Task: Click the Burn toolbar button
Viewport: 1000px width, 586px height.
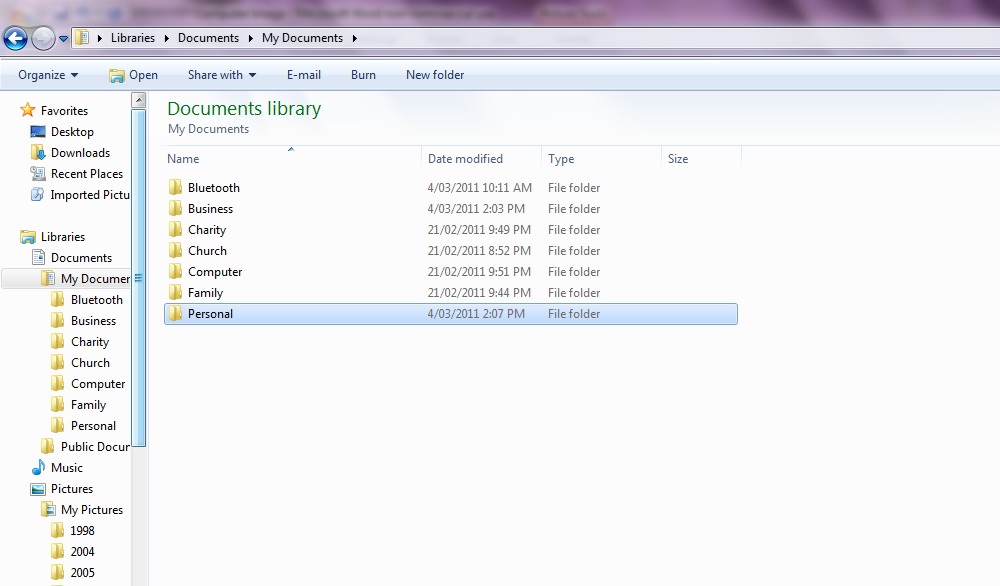Action: click(363, 75)
